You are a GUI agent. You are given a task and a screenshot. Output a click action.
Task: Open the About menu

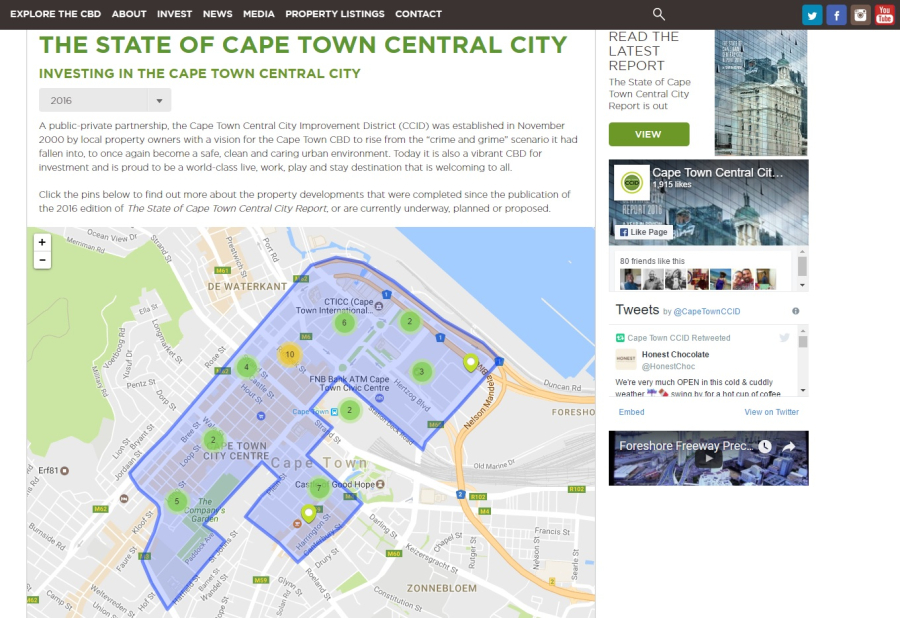click(x=129, y=14)
